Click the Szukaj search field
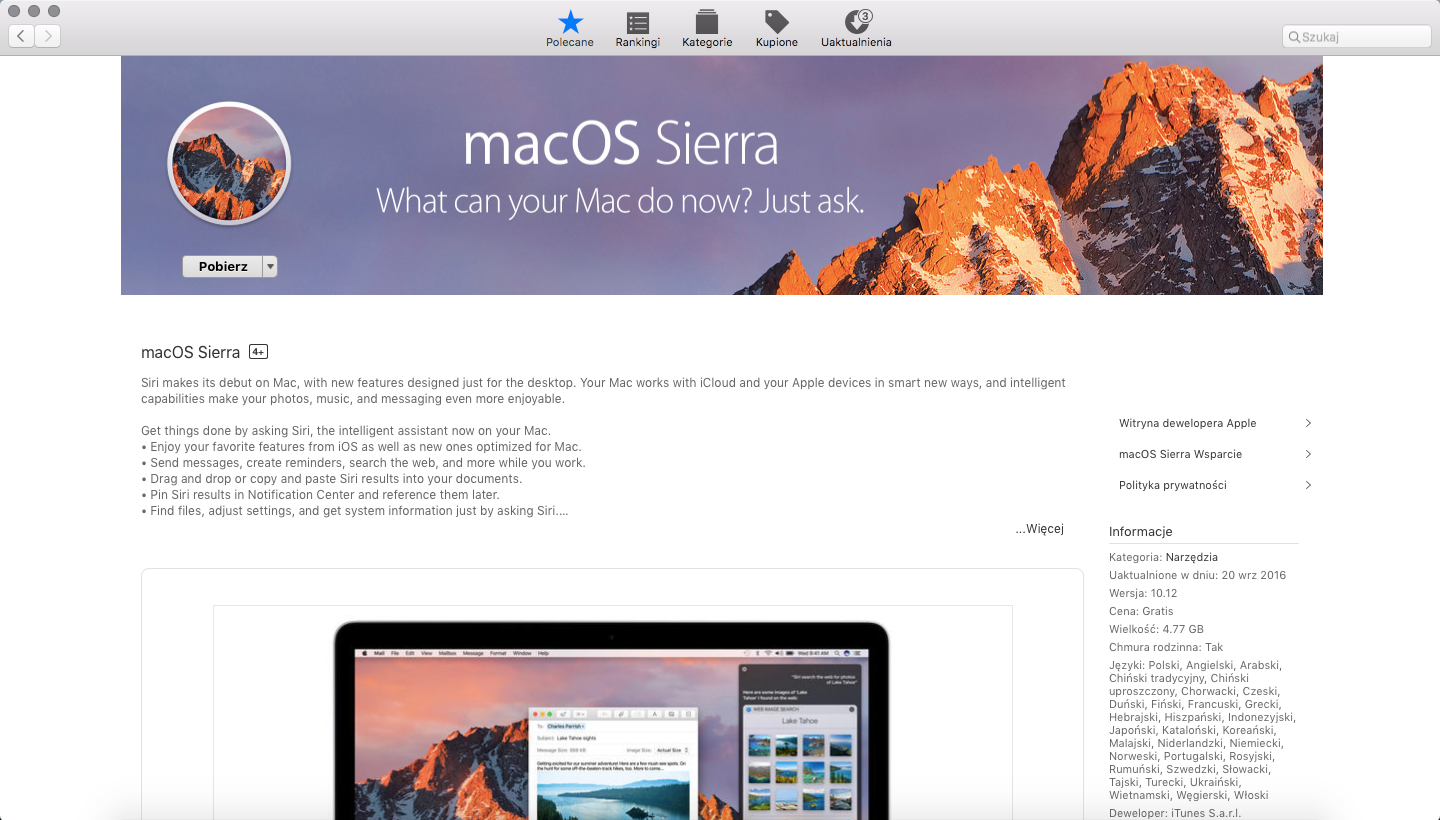1440x820 pixels. point(1357,36)
